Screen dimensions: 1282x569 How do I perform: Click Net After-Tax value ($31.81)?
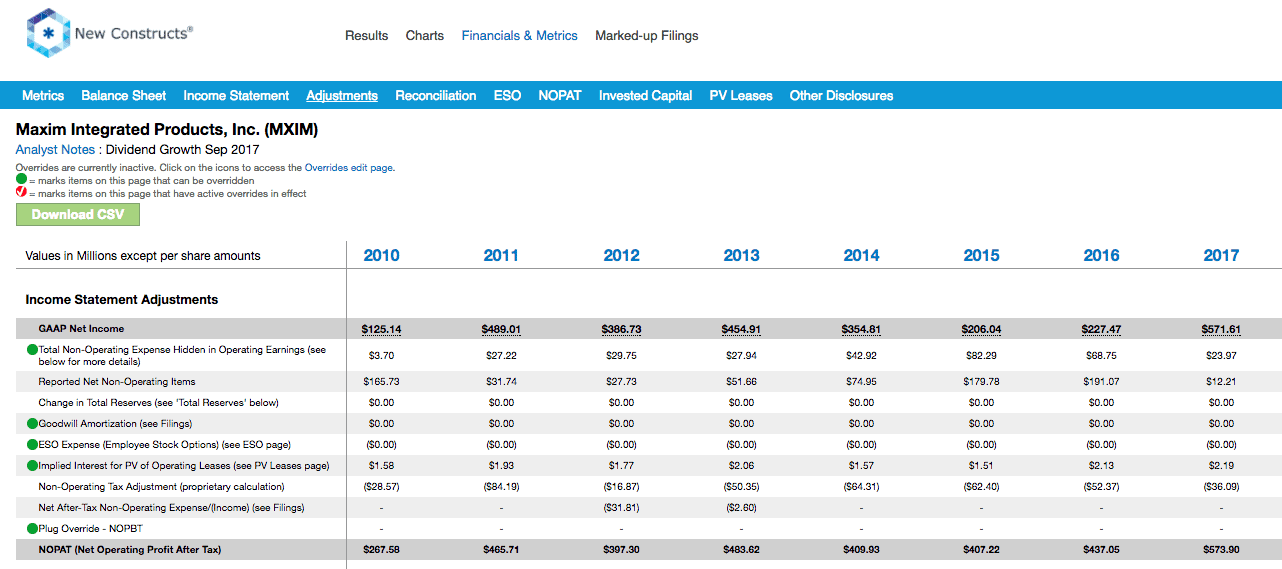click(622, 508)
